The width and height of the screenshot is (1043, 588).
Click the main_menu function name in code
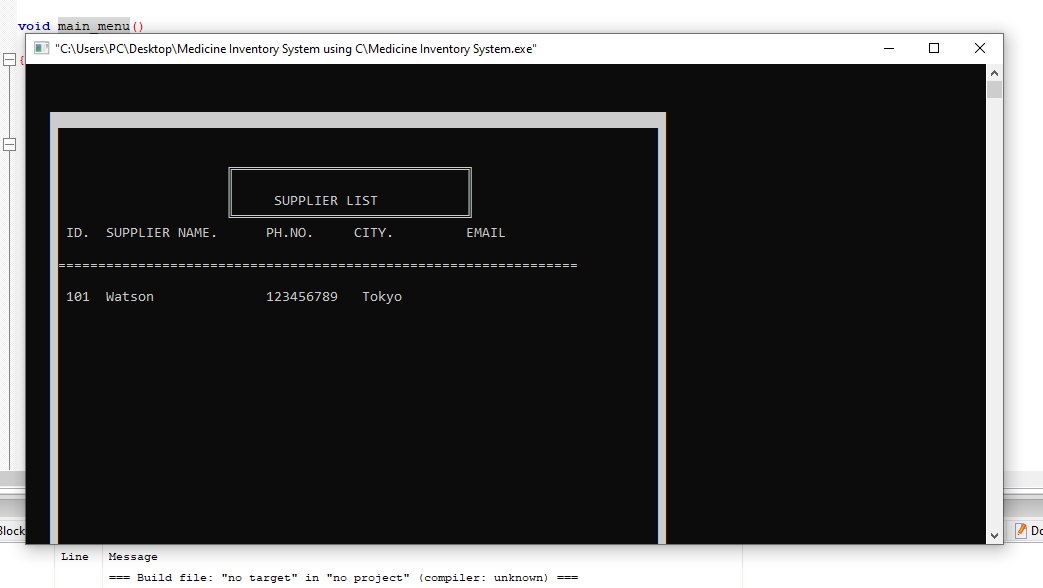(x=94, y=26)
